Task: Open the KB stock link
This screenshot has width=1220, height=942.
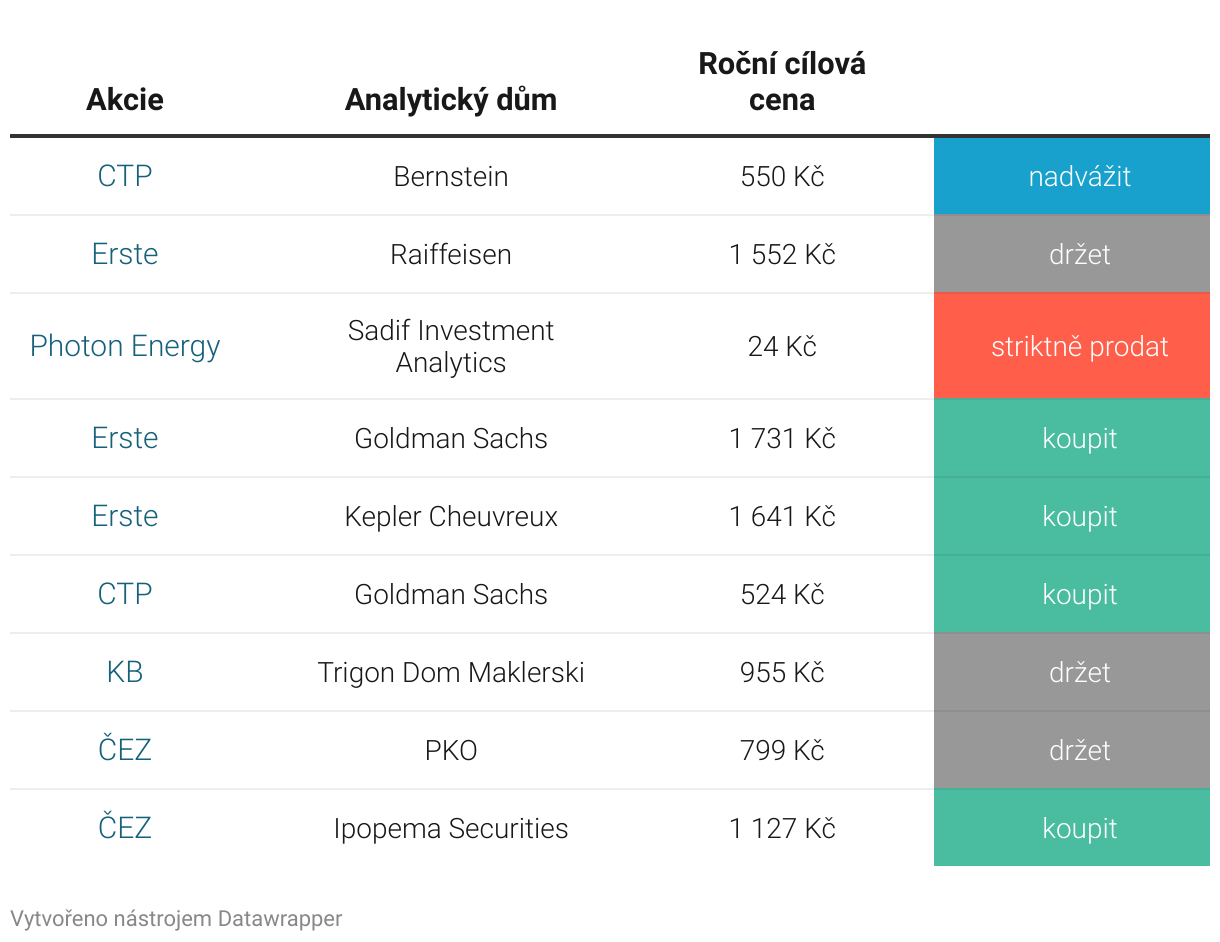Action: tap(125, 672)
